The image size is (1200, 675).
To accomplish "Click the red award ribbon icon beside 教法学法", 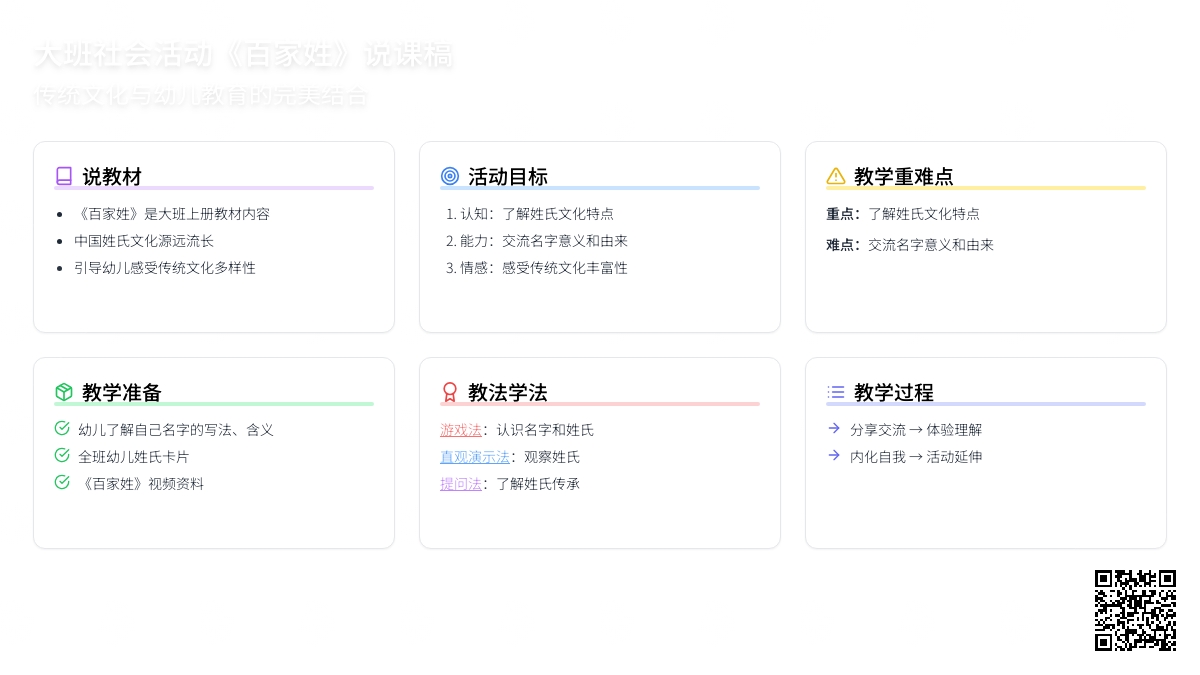I will pos(450,392).
